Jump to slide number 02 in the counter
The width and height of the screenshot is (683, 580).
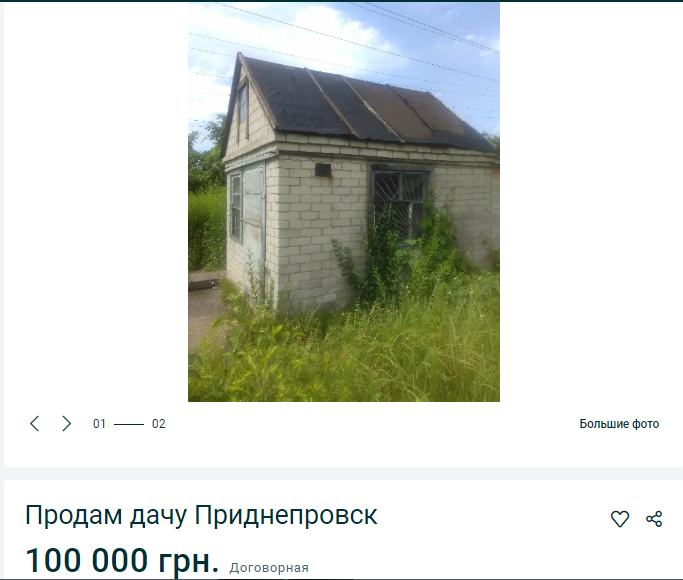[x=159, y=424]
